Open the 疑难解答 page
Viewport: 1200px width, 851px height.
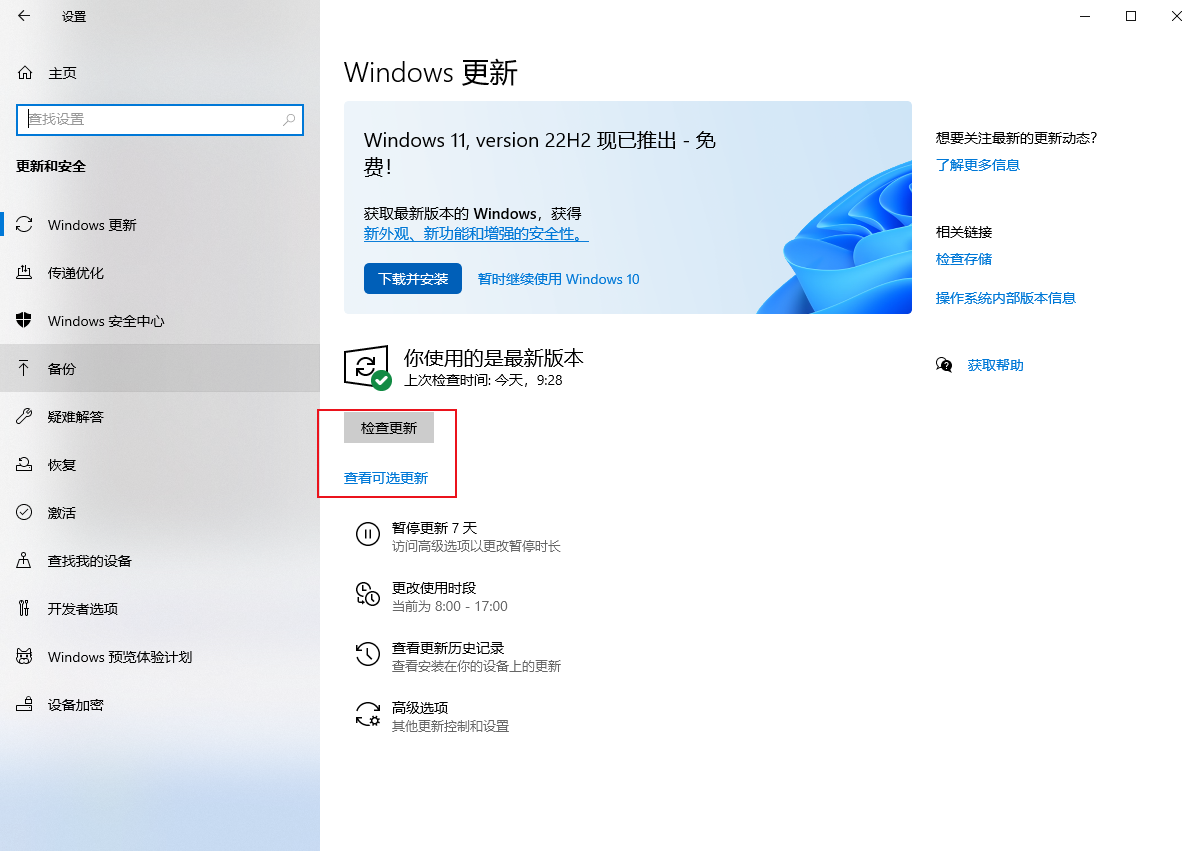pyautogui.click(x=85, y=416)
